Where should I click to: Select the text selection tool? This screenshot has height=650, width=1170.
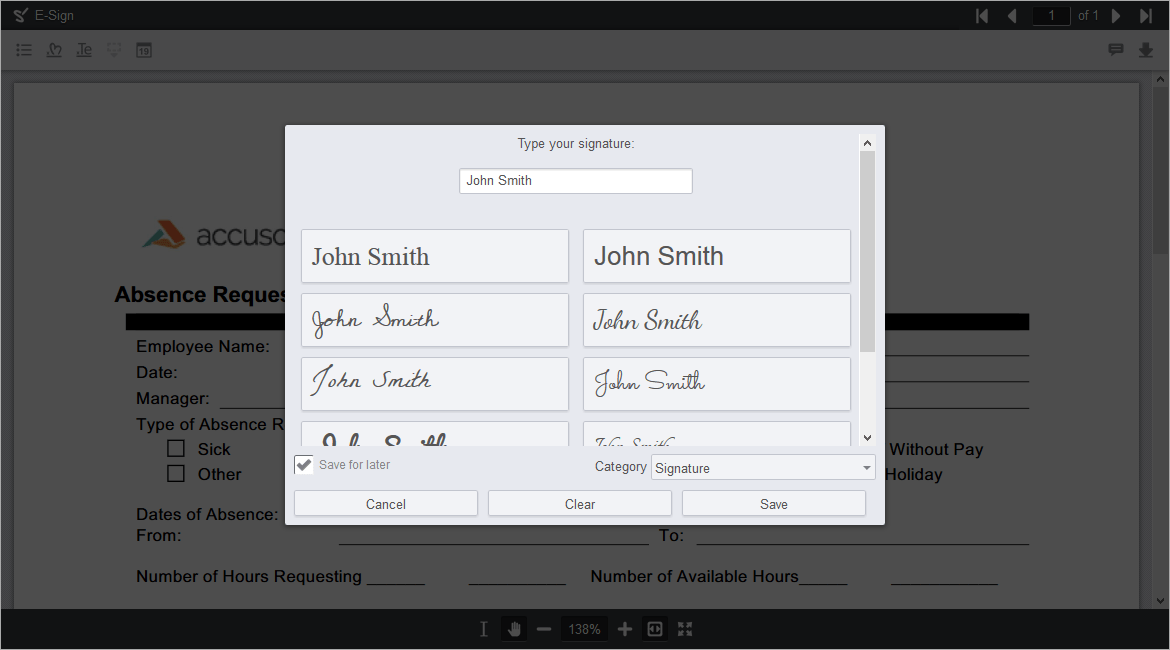[483, 628]
